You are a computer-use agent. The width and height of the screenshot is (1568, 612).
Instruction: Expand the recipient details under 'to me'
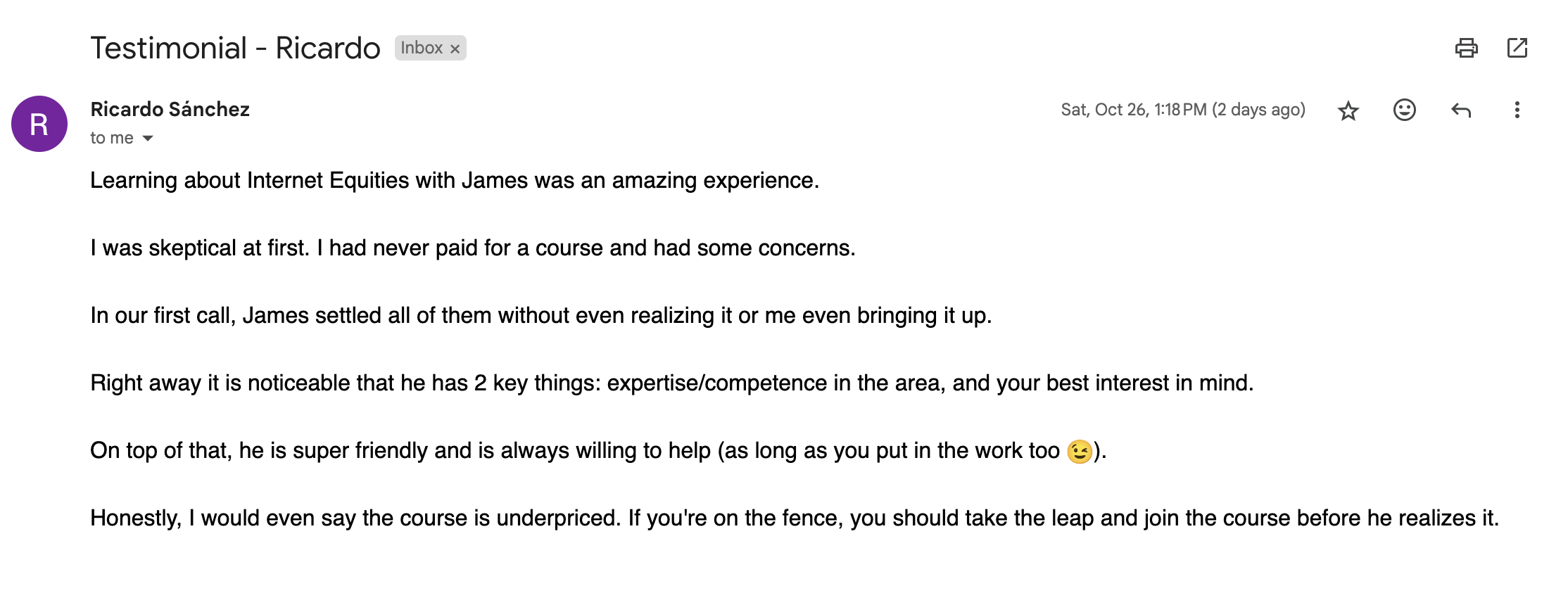click(148, 138)
